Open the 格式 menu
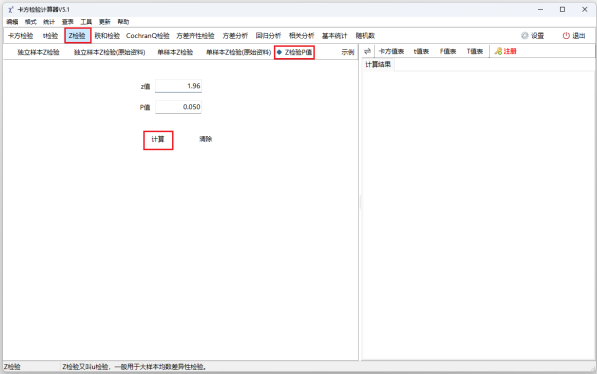This screenshot has width=597, height=374. [x=30, y=22]
